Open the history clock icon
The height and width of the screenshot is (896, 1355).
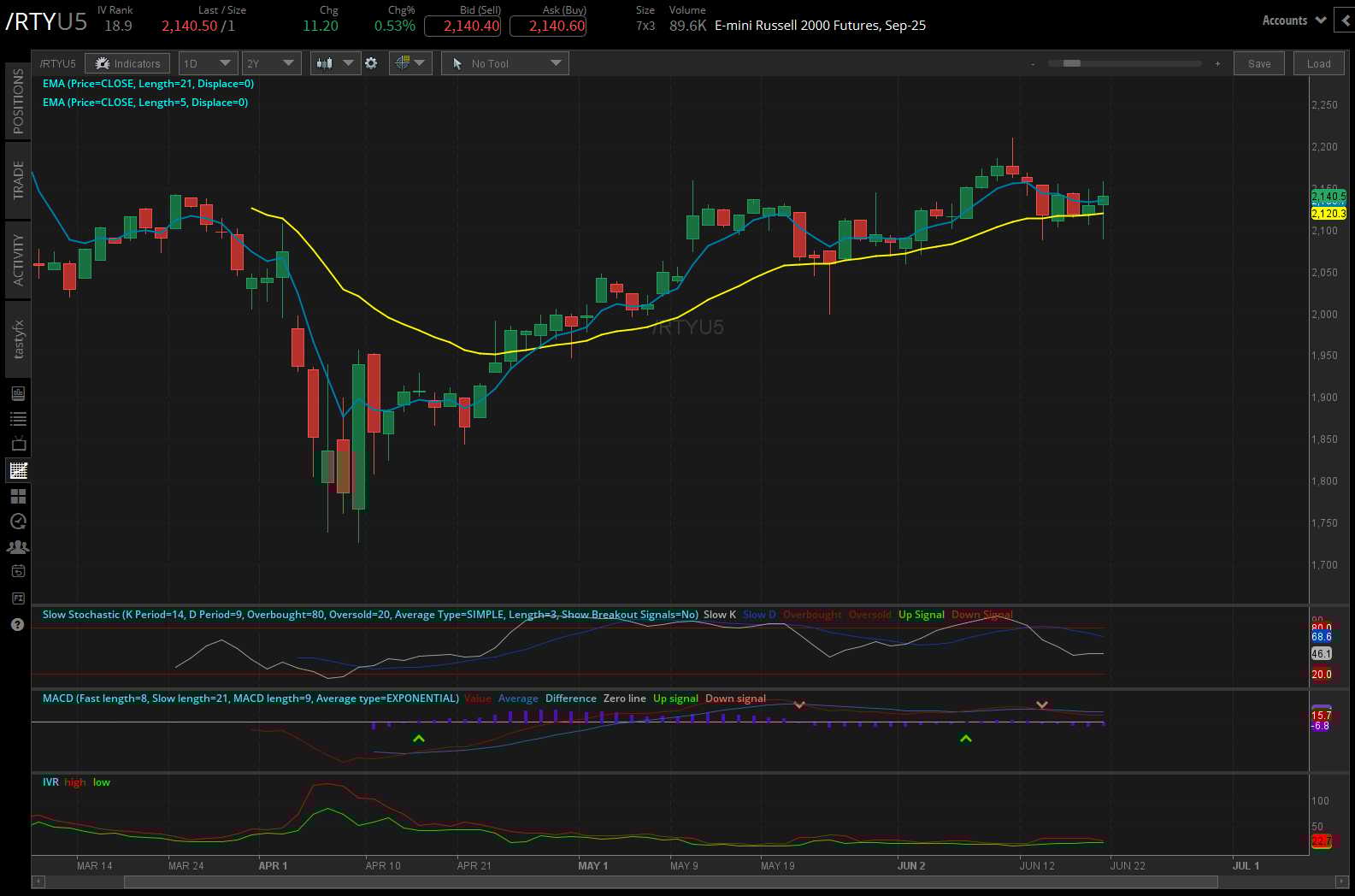pos(18,522)
